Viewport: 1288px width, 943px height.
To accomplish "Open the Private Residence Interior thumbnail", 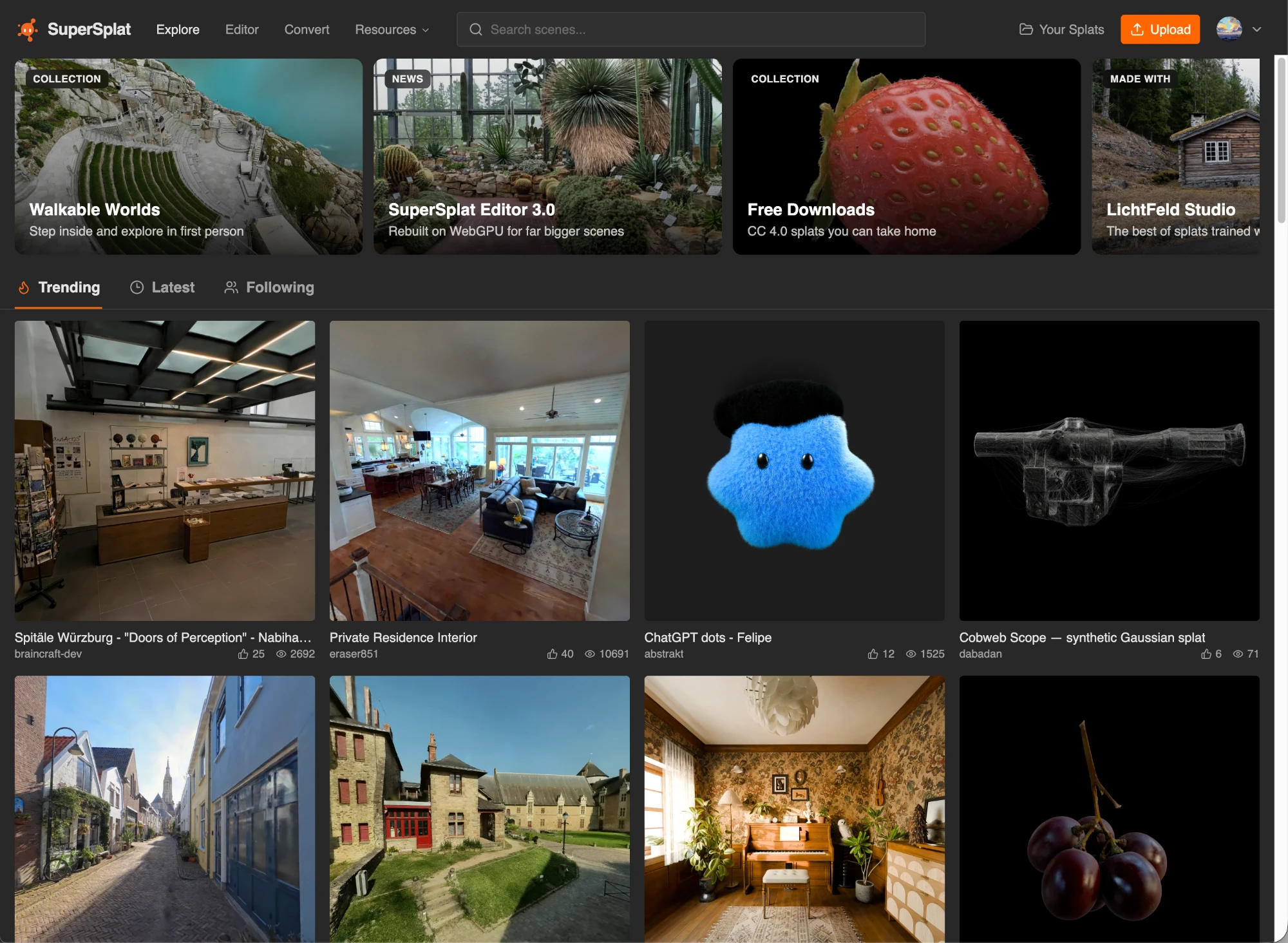I will pyautogui.click(x=480, y=471).
